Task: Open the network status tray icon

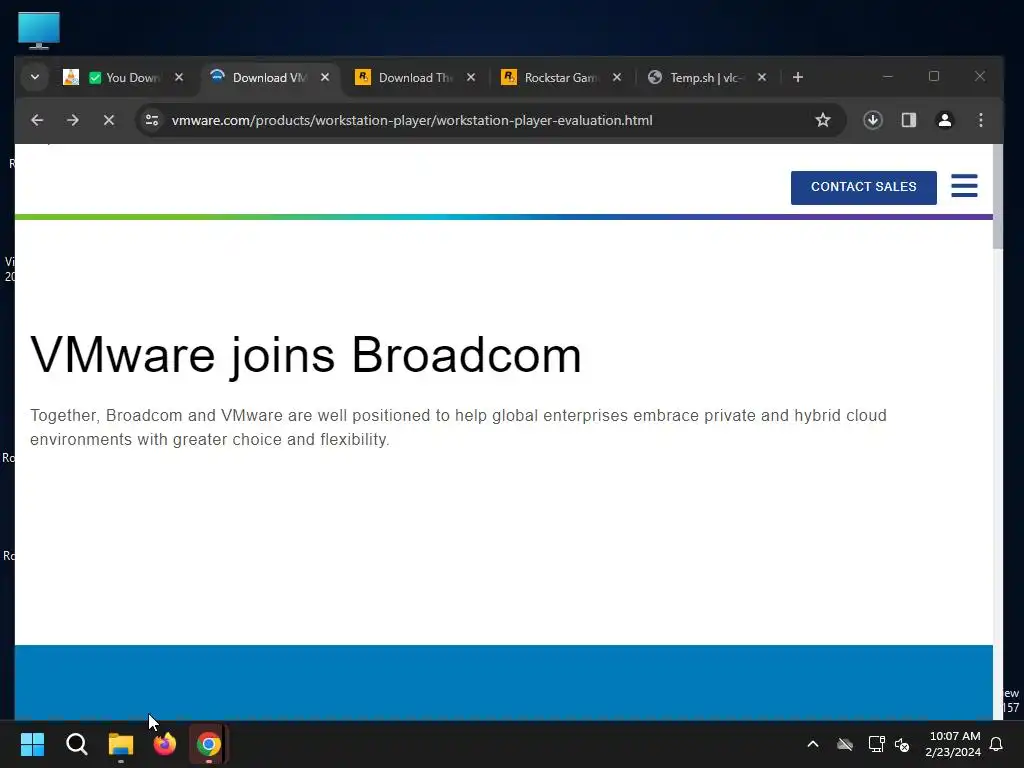Action: click(876, 744)
